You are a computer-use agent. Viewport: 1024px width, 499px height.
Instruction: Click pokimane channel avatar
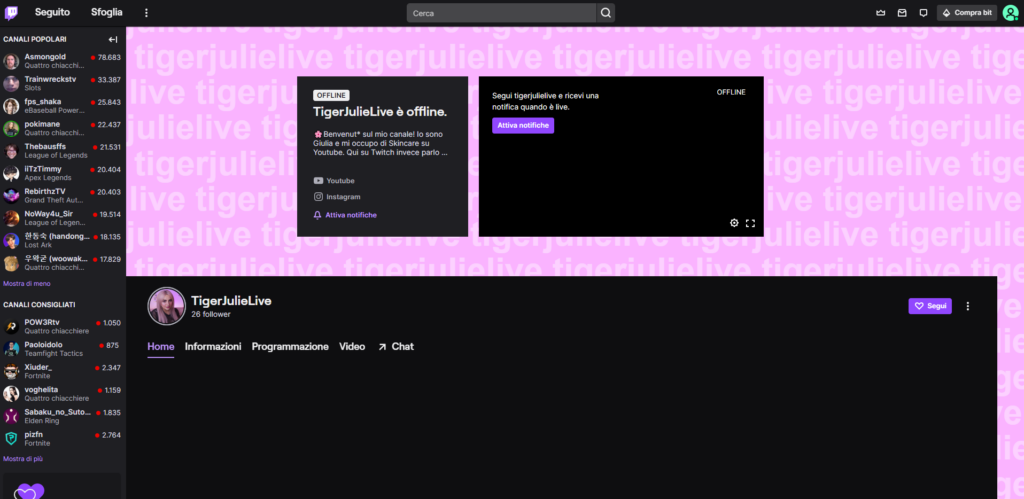11,129
